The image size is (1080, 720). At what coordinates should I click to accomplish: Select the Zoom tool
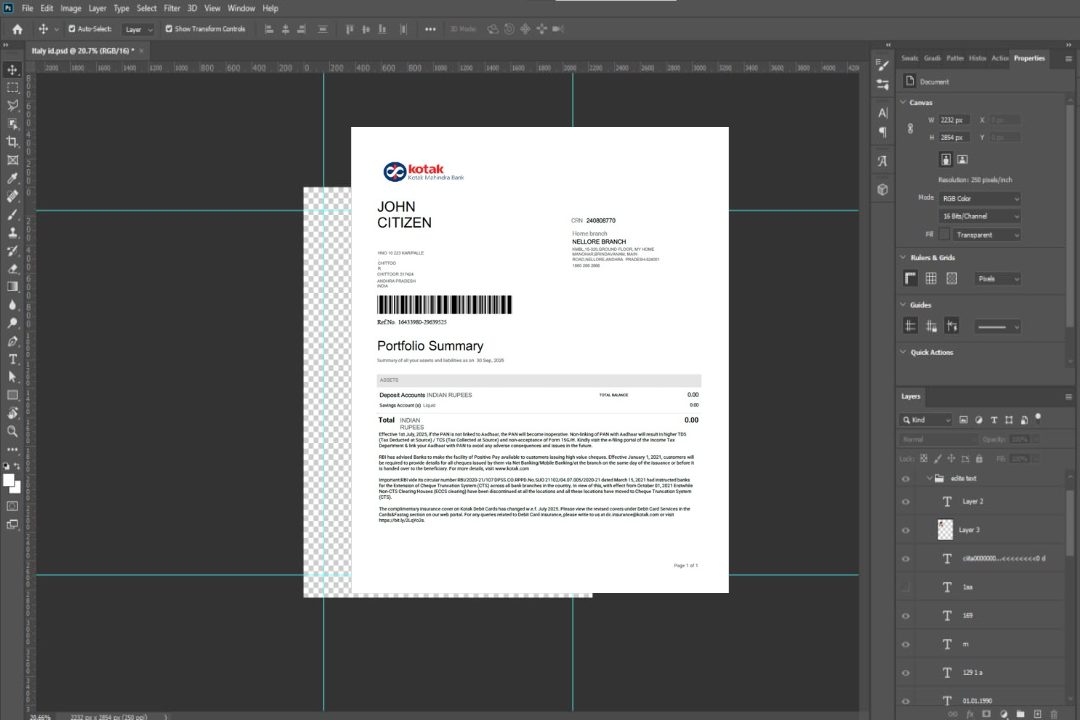point(12,431)
